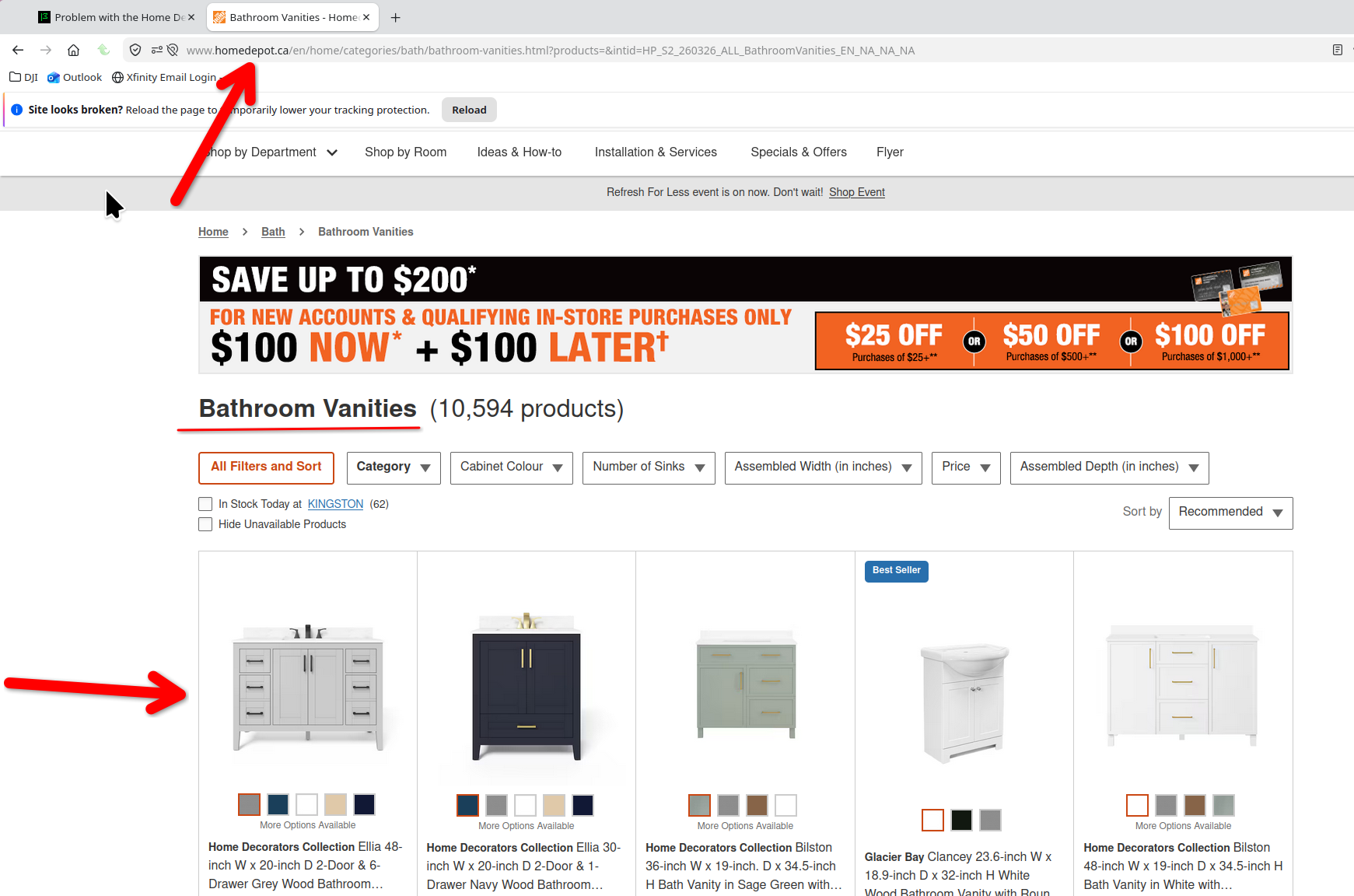The height and width of the screenshot is (896, 1354).
Task: Open a new tab with the plus icon
Action: [395, 17]
